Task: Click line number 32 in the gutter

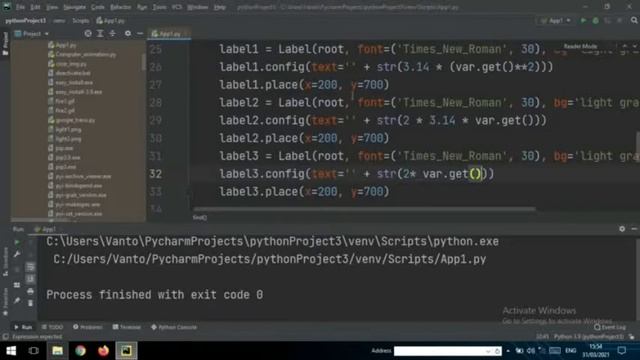Action: pos(156,174)
